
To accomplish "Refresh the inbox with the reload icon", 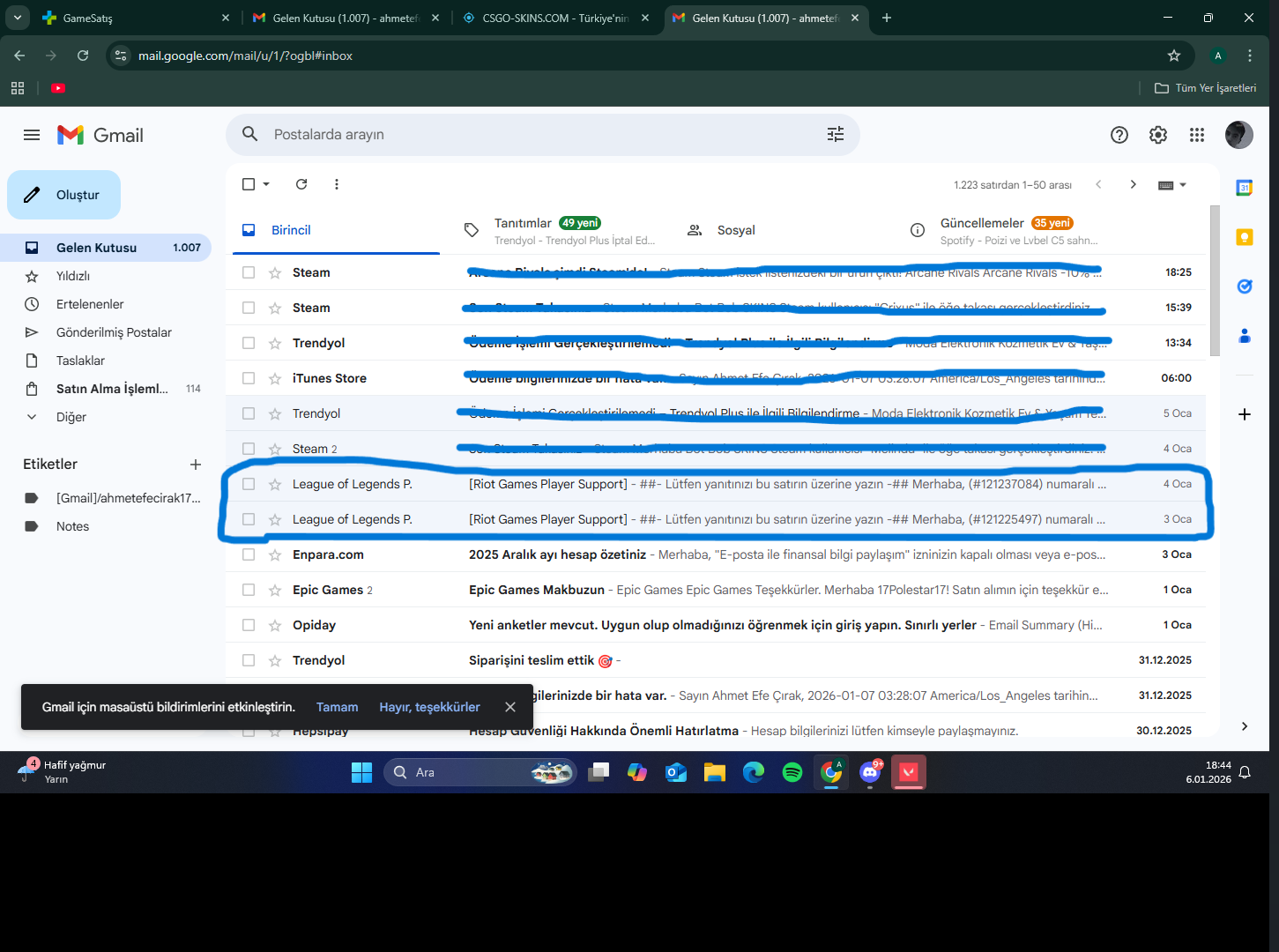I will click(301, 184).
